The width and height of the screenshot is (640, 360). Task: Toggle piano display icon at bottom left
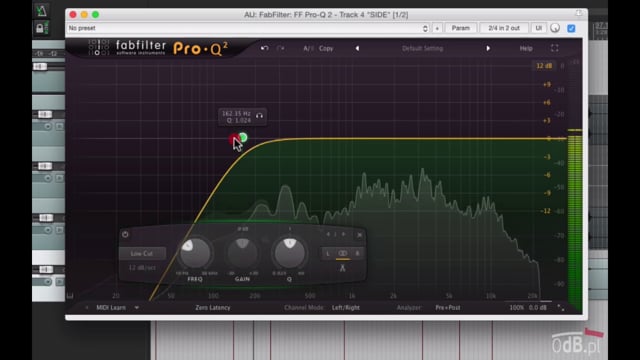pos(70,296)
